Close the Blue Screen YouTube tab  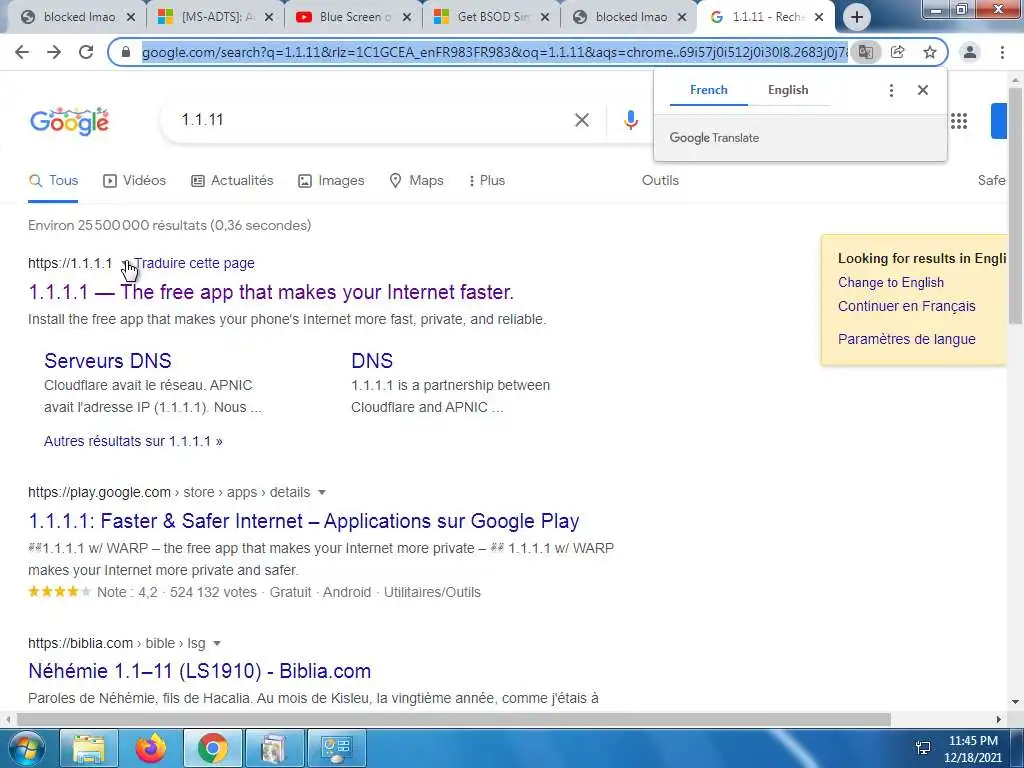click(407, 17)
